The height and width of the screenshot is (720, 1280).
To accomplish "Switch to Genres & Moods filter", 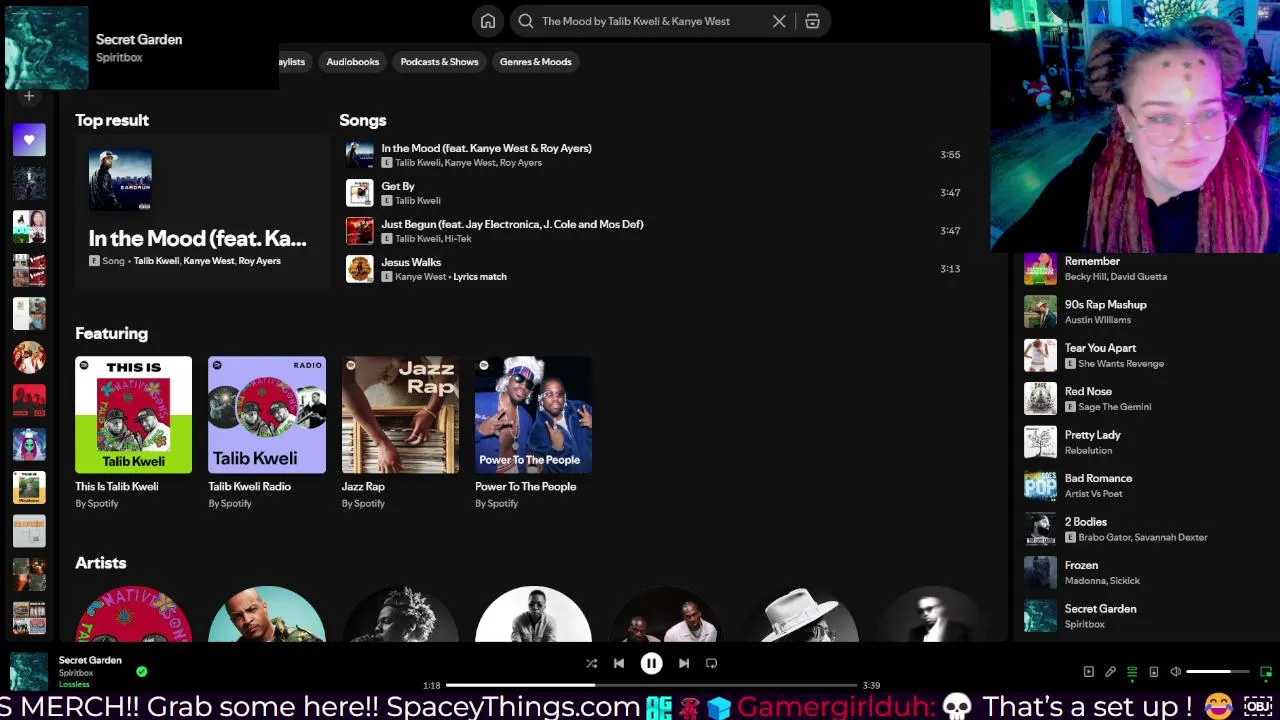I will tap(536, 62).
